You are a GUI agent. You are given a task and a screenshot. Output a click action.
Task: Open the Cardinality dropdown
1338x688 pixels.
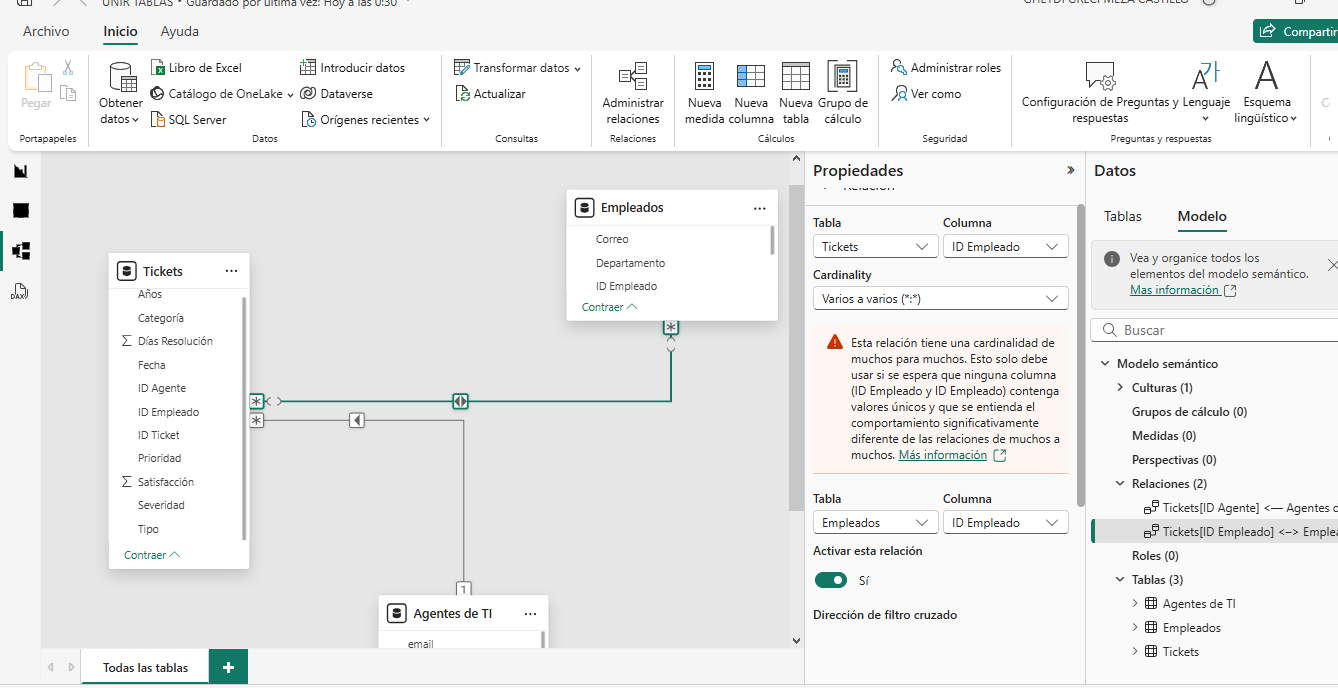[x=940, y=299]
